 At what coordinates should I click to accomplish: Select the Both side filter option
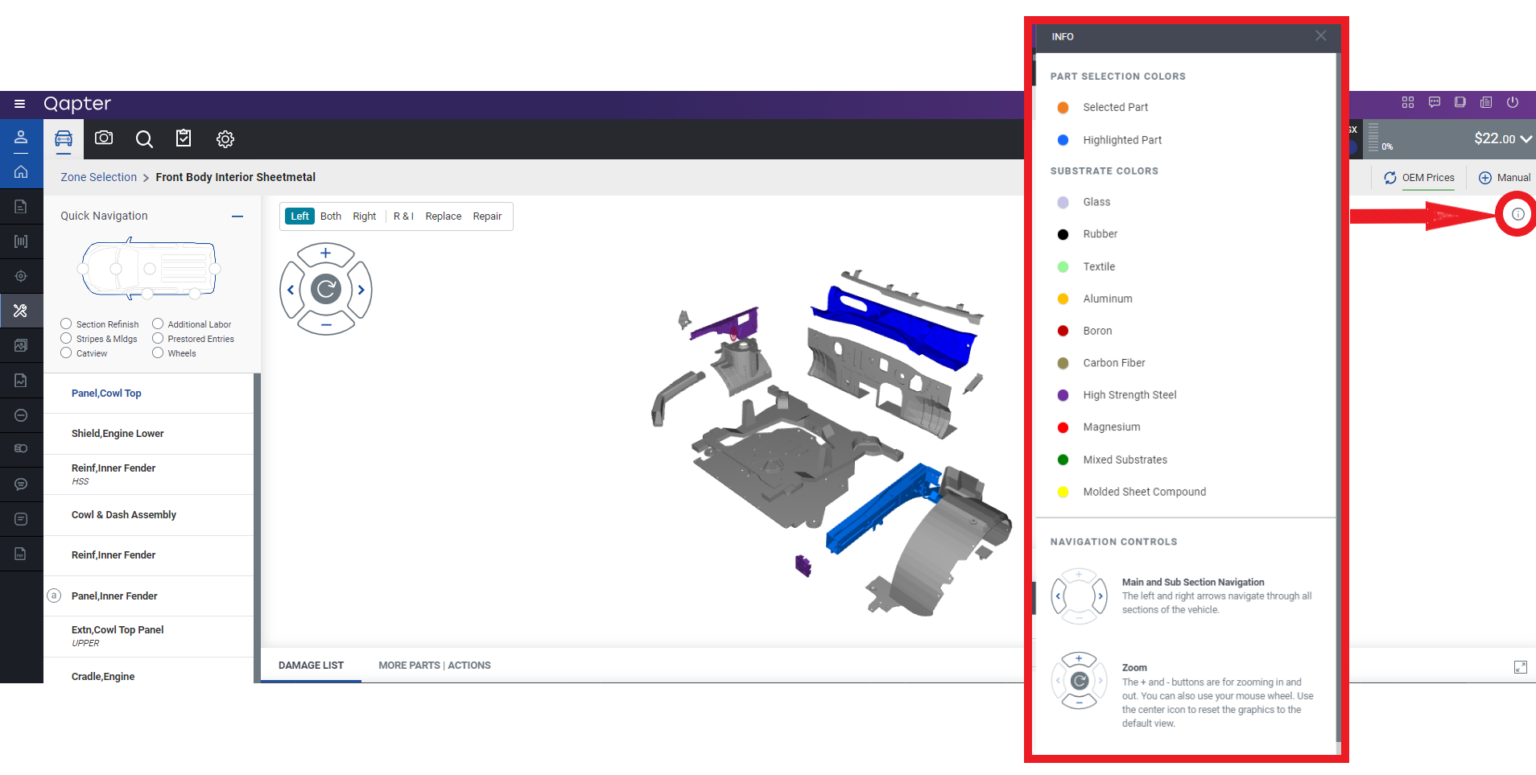(331, 216)
